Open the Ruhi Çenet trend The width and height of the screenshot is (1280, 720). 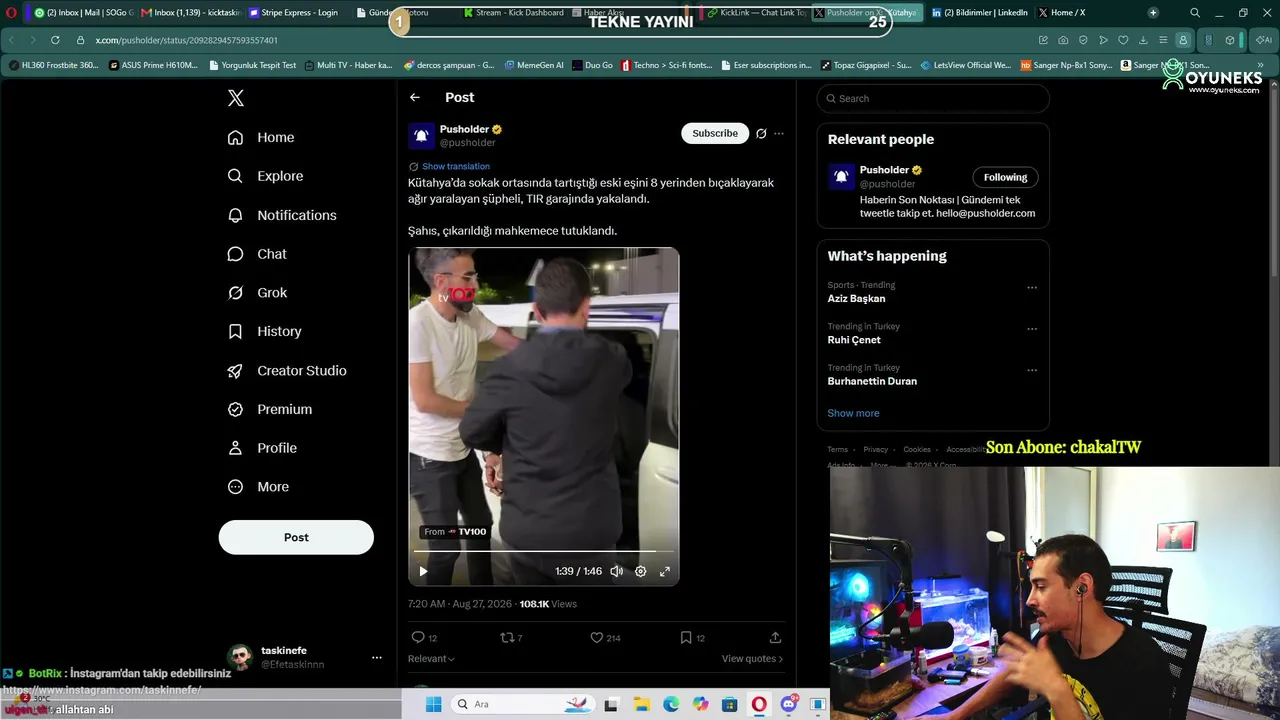(x=854, y=340)
